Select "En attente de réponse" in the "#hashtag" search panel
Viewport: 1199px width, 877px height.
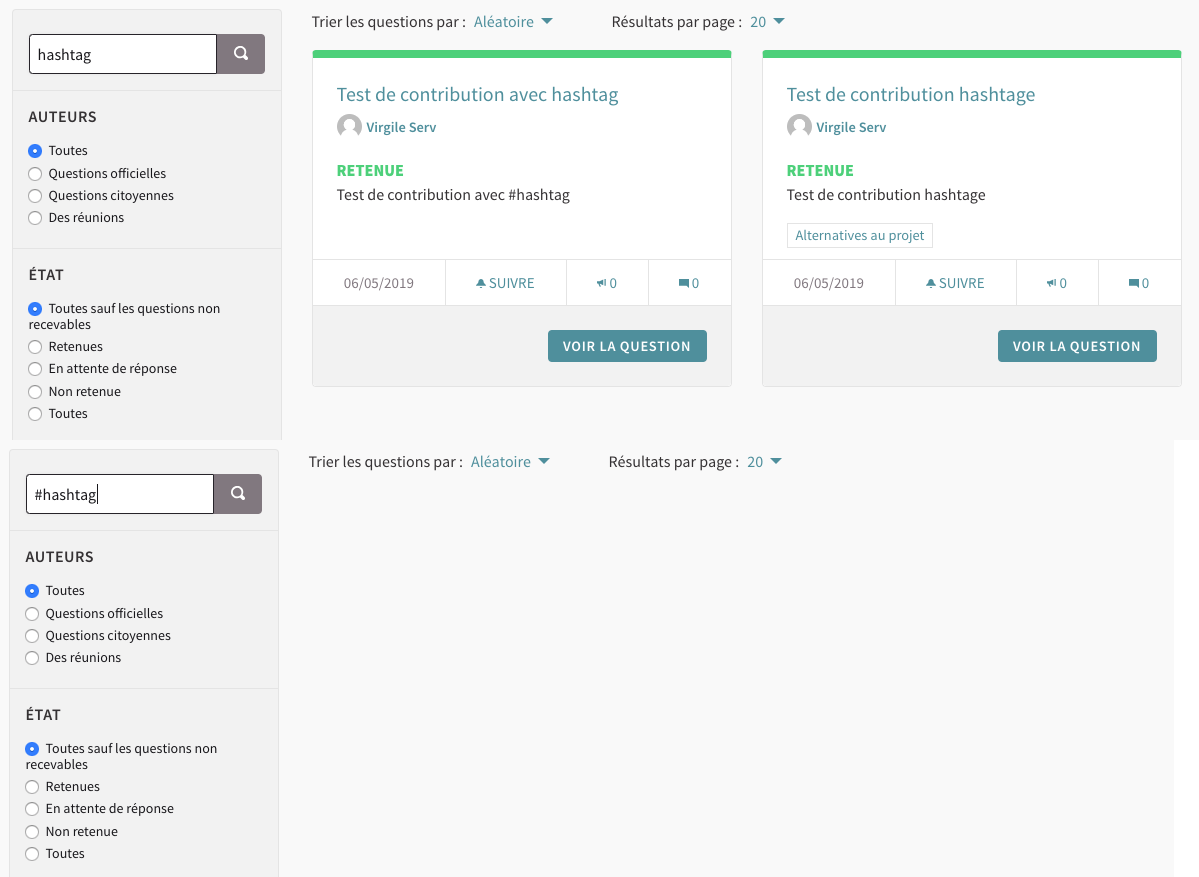click(33, 809)
